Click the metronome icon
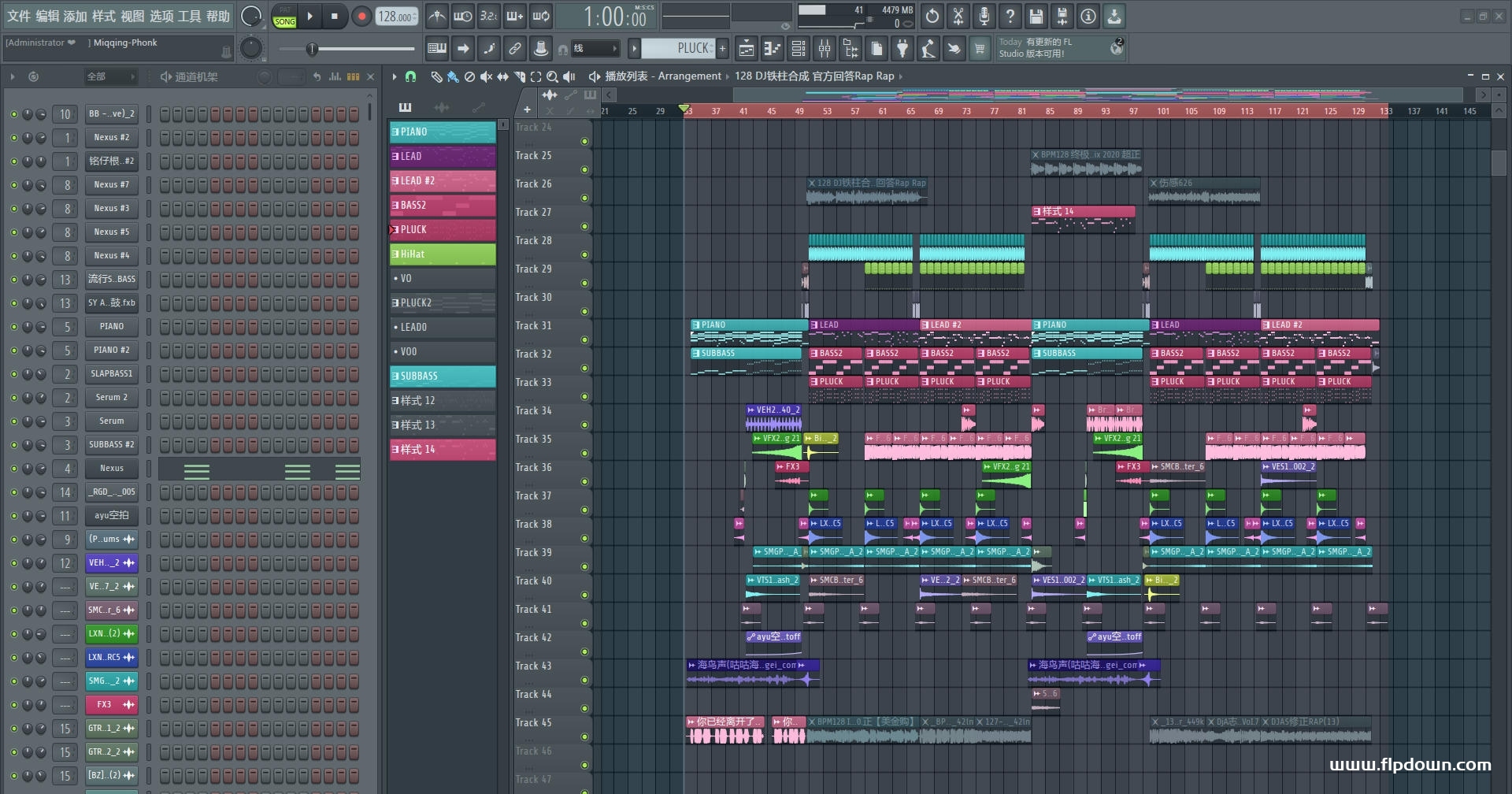Screen dimensions: 1512x794 tap(437, 16)
